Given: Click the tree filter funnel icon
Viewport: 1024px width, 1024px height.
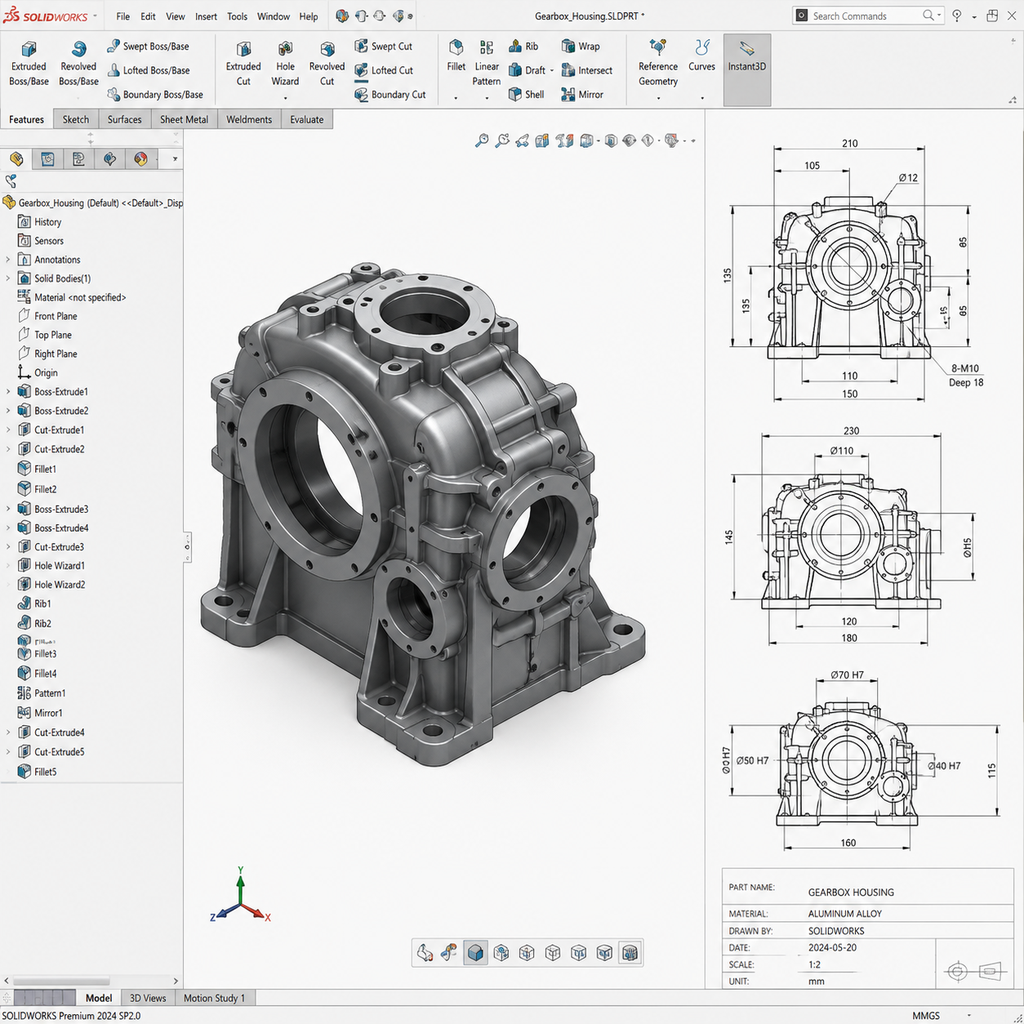Looking at the screenshot, I should [x=10, y=181].
